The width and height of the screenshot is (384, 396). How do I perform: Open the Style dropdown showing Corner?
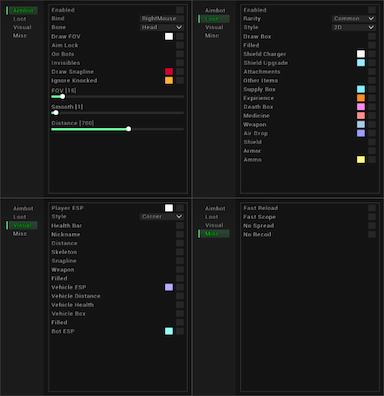click(x=162, y=217)
